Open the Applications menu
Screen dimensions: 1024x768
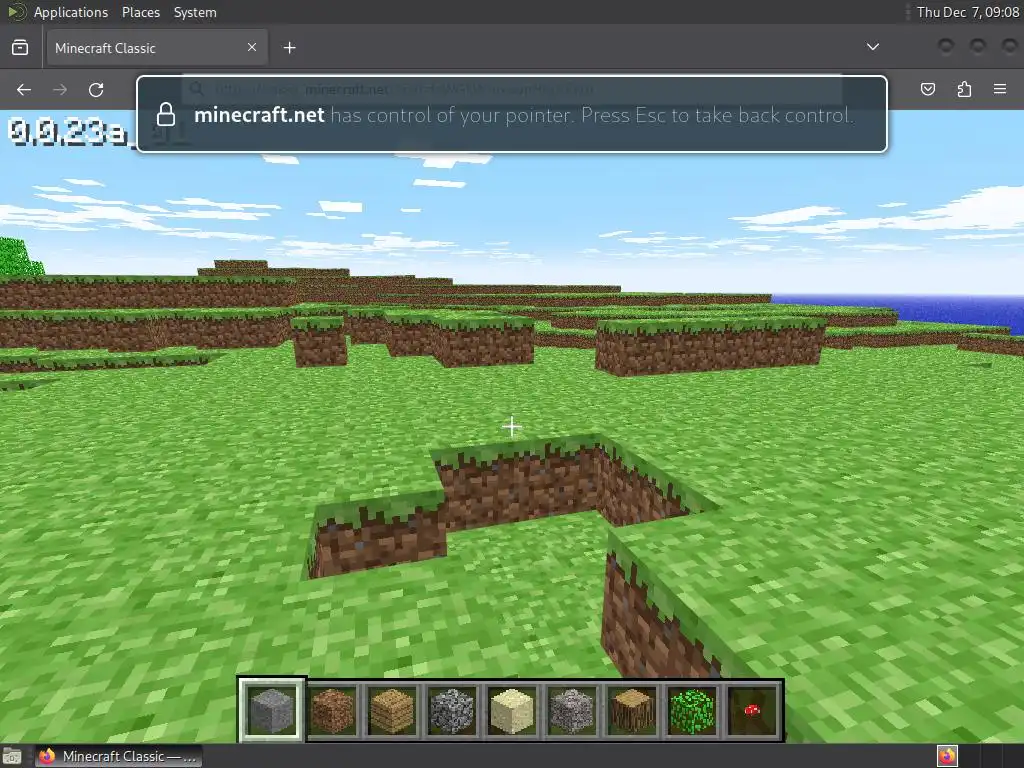tap(71, 12)
